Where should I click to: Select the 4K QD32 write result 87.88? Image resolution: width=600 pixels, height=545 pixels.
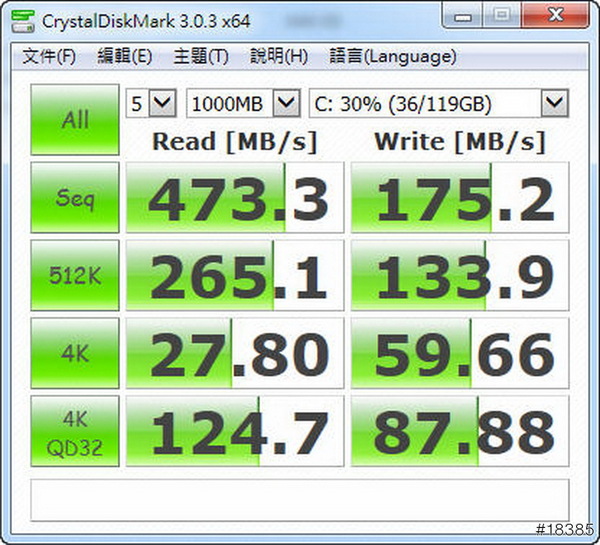460,431
